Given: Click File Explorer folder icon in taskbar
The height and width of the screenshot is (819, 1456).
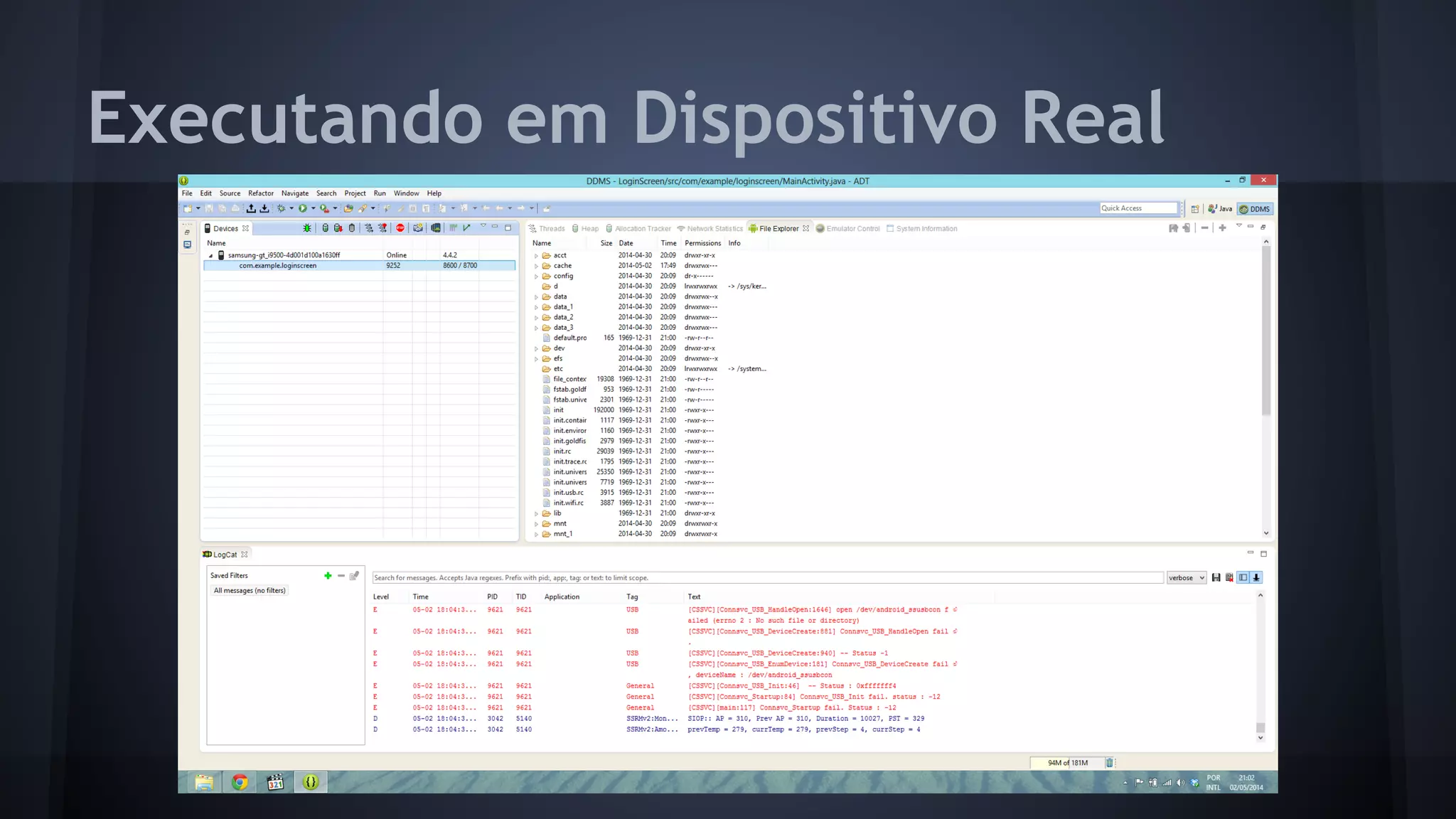Looking at the screenshot, I should [204, 783].
